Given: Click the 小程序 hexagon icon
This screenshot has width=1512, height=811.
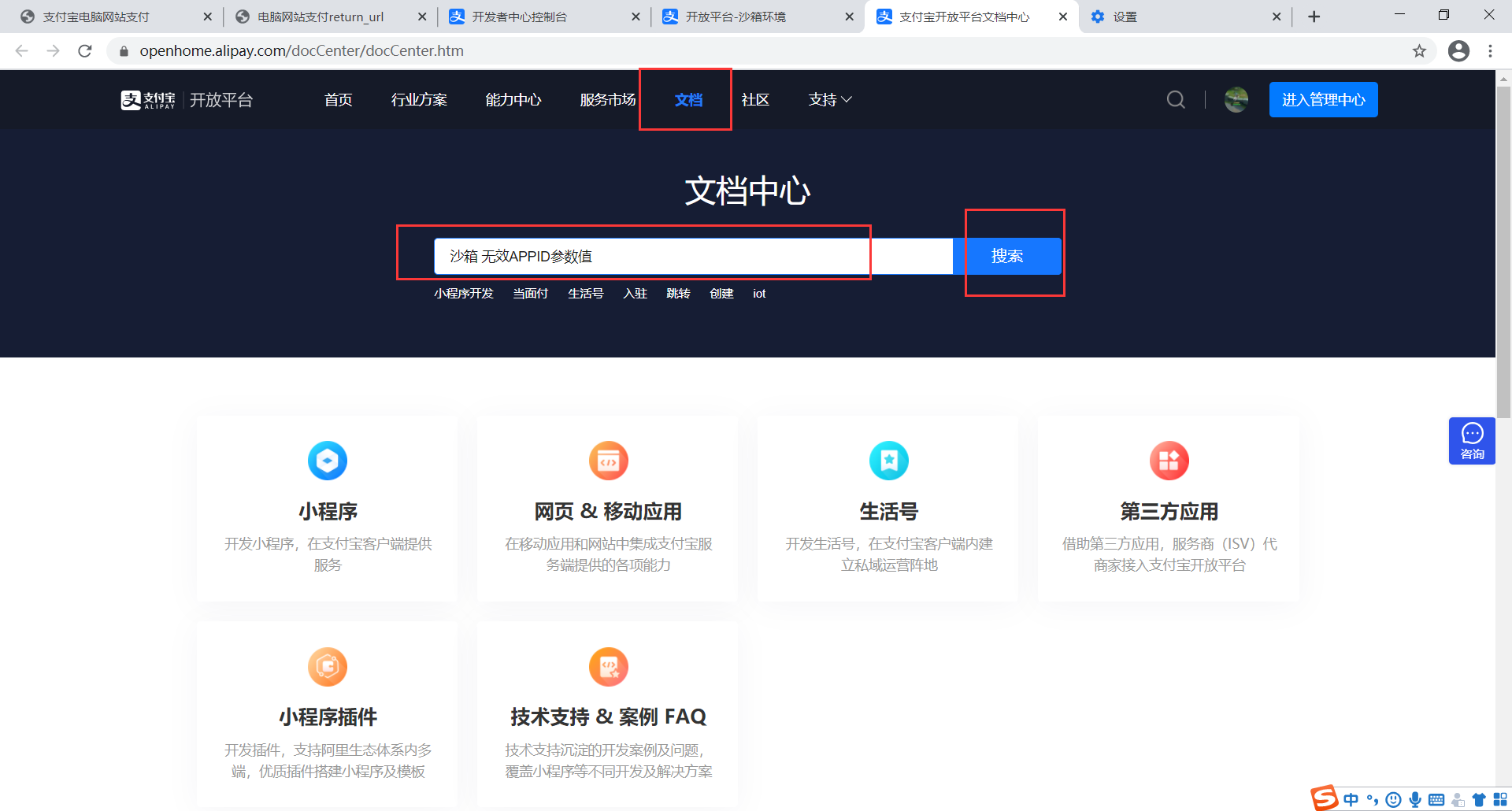Looking at the screenshot, I should 328,461.
